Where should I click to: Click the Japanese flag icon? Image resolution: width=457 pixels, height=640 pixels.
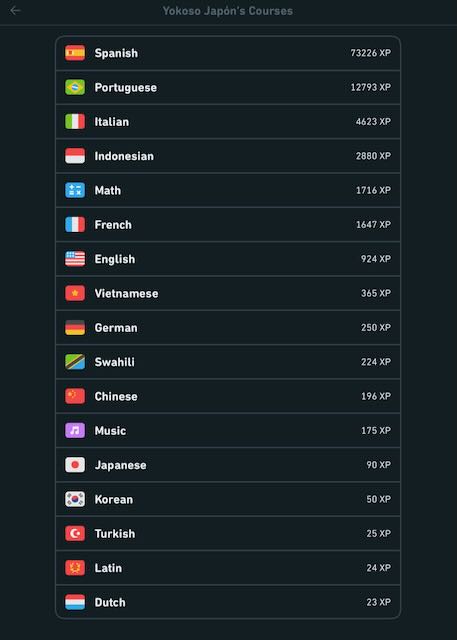click(x=75, y=464)
